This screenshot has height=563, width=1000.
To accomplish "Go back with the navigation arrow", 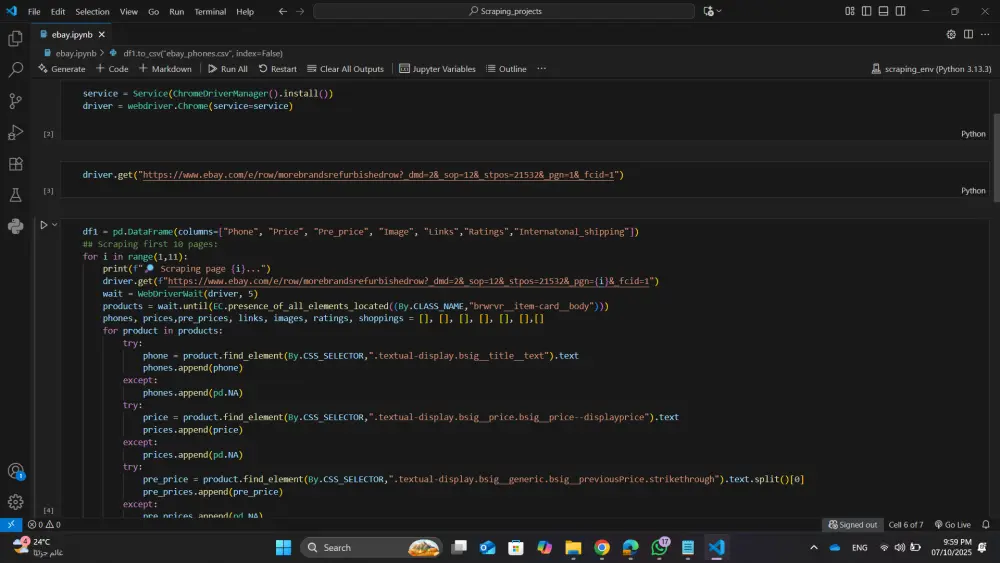I will (x=283, y=11).
